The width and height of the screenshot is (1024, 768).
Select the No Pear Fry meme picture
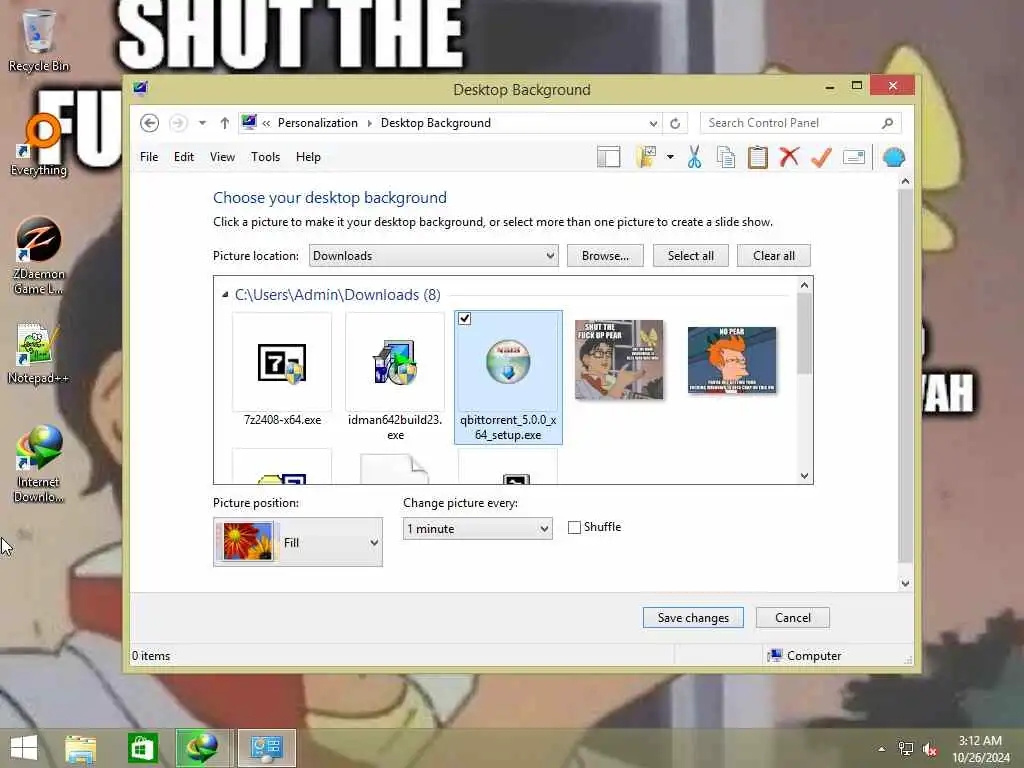click(x=732, y=360)
